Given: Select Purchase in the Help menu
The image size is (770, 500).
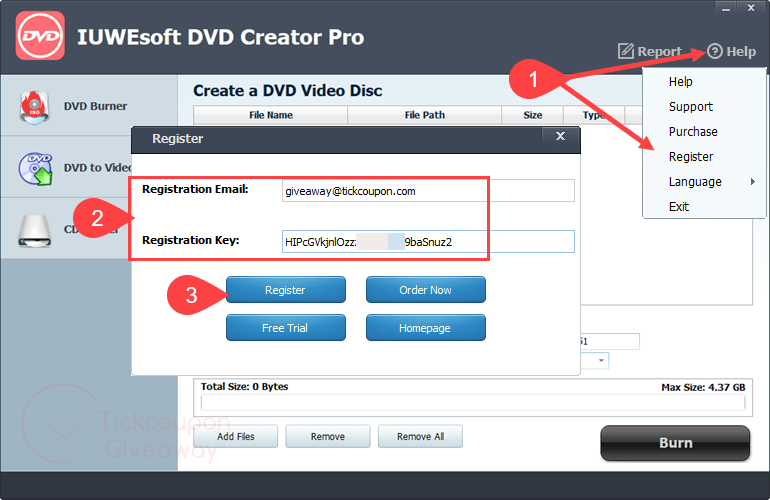Looking at the screenshot, I should (x=693, y=132).
